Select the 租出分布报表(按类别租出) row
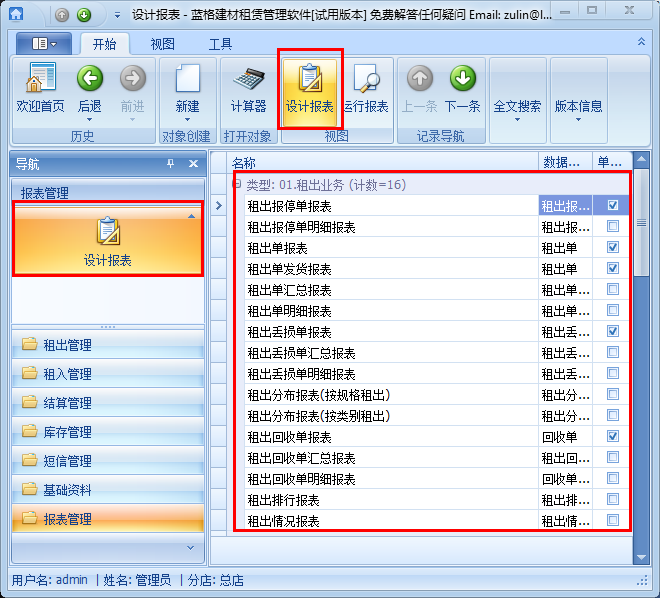The width and height of the screenshot is (660, 598). (x=437, y=416)
